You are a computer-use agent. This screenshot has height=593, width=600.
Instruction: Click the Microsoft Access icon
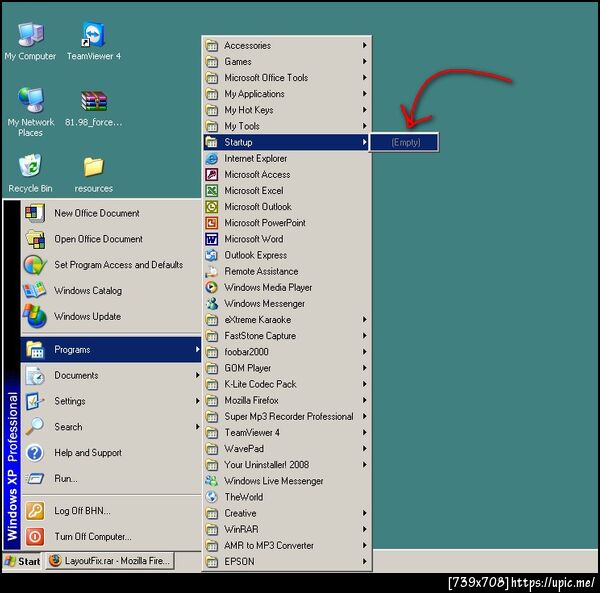[x=212, y=174]
